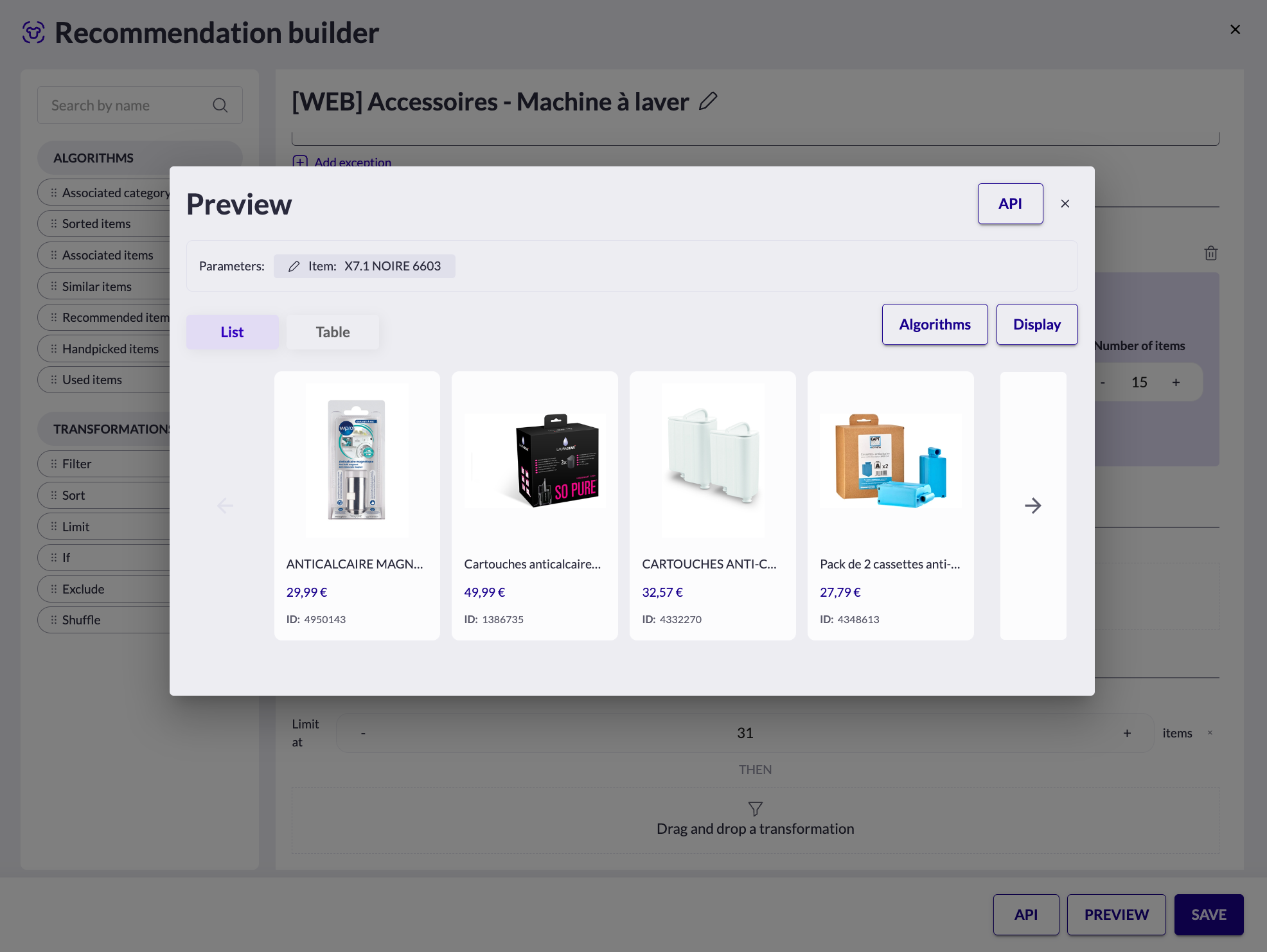Viewport: 1267px width, 952px height.
Task: Select the Used items algorithm
Action: click(104, 380)
